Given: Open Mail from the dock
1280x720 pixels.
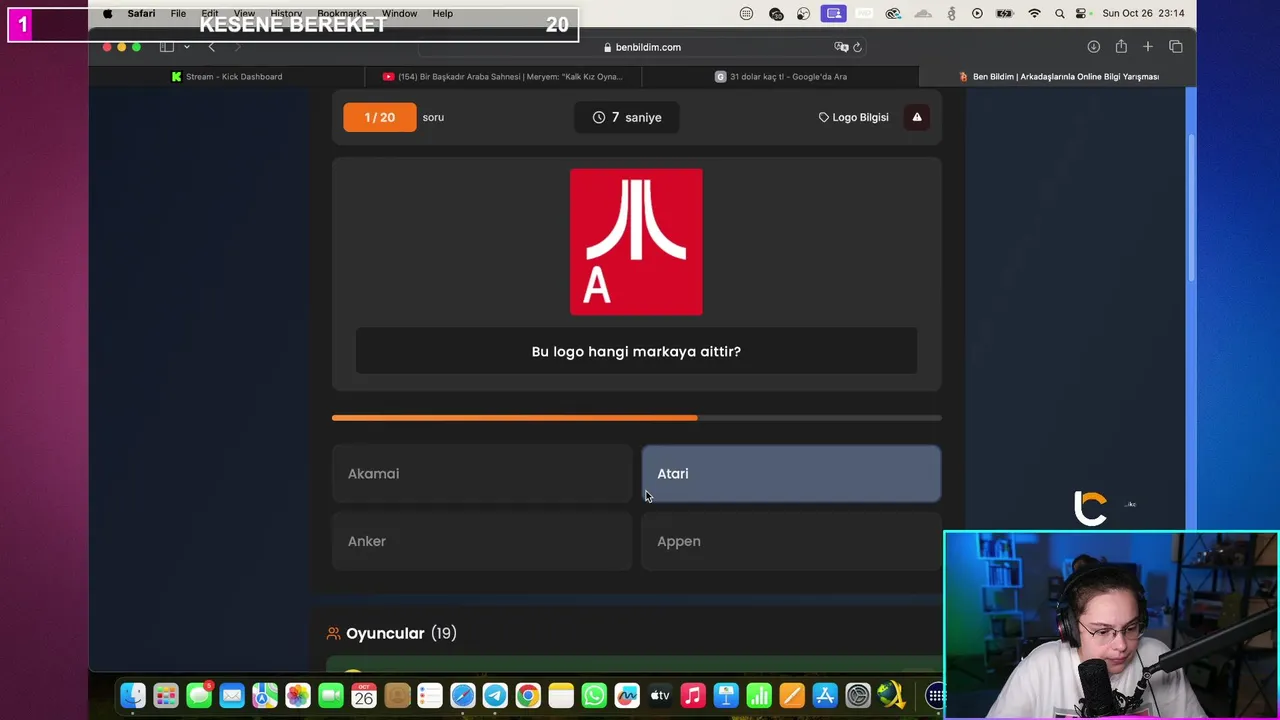Looking at the screenshot, I should tap(232, 695).
